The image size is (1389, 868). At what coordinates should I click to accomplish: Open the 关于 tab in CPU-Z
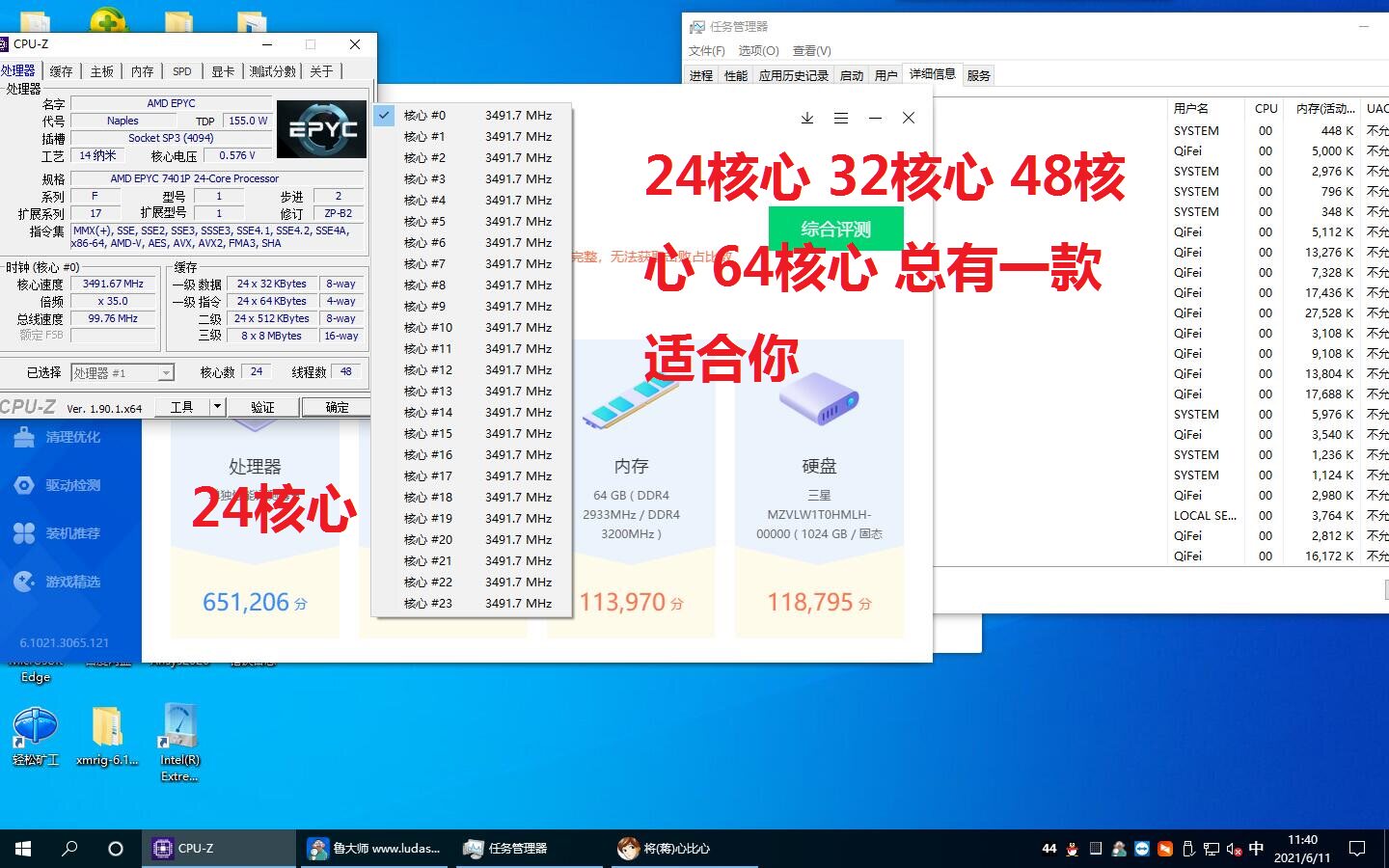(321, 71)
